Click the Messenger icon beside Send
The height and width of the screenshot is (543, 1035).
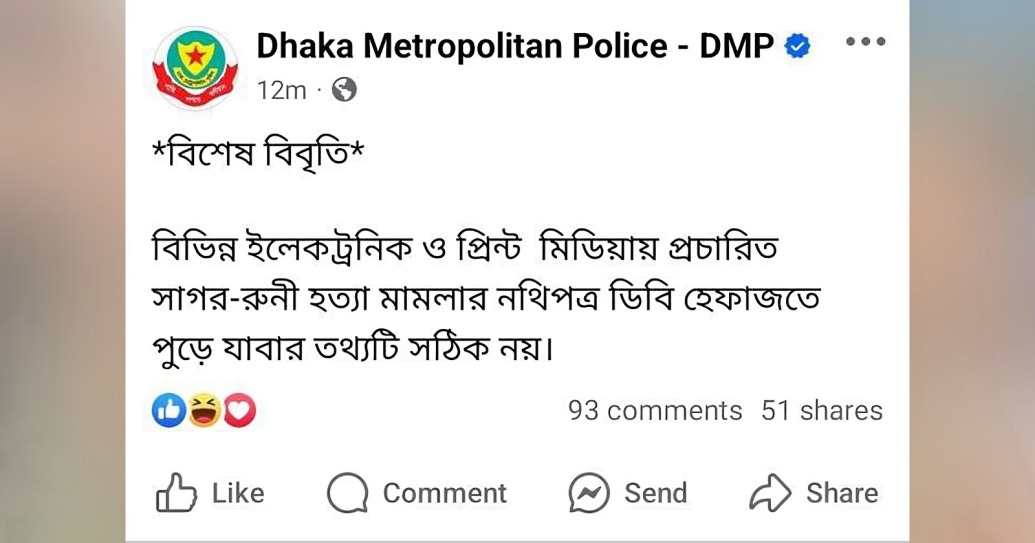(x=589, y=493)
